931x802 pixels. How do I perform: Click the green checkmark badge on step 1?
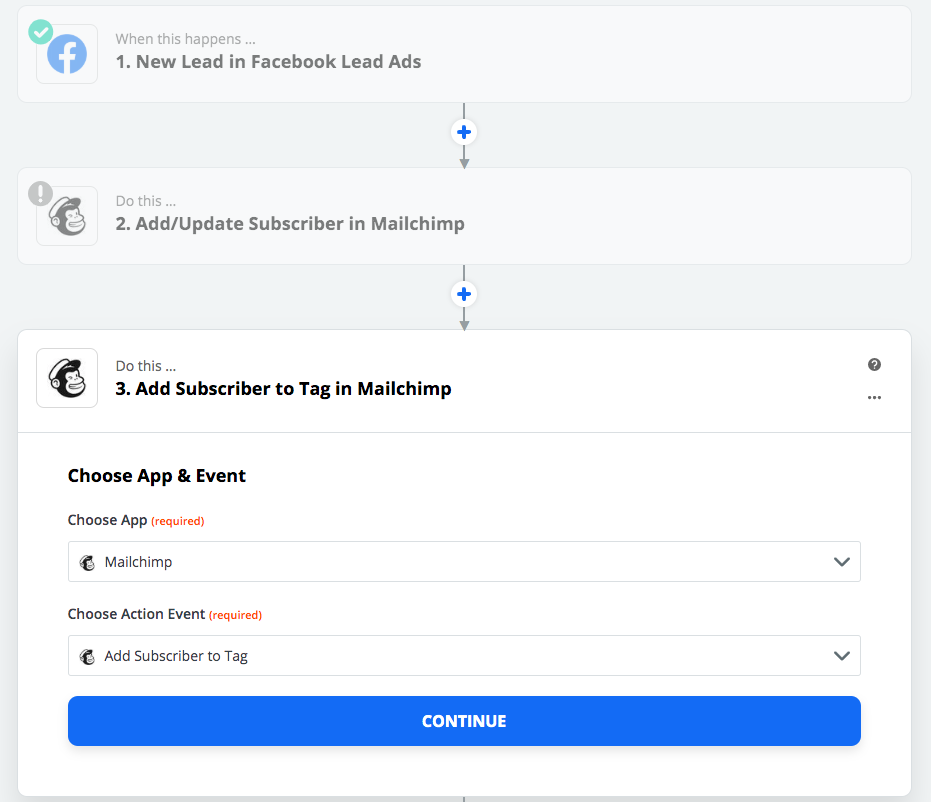point(40,32)
